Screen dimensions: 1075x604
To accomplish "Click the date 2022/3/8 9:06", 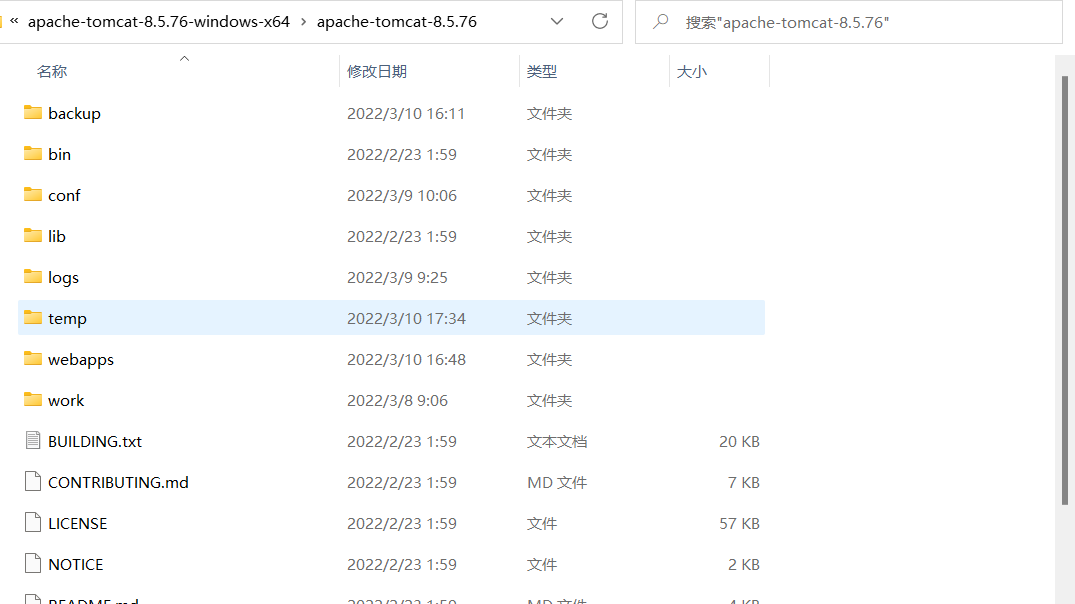I will pyautogui.click(x=397, y=400).
